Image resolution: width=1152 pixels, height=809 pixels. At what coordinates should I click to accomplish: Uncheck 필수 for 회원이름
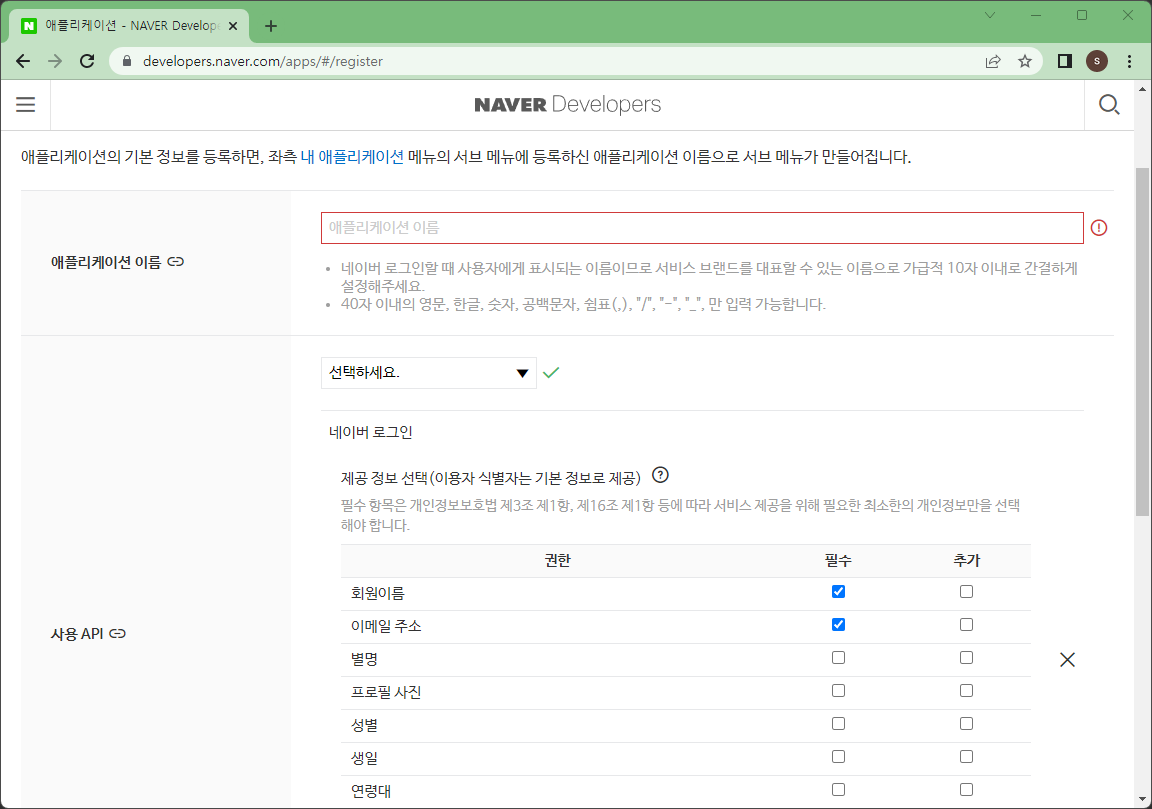point(838,592)
